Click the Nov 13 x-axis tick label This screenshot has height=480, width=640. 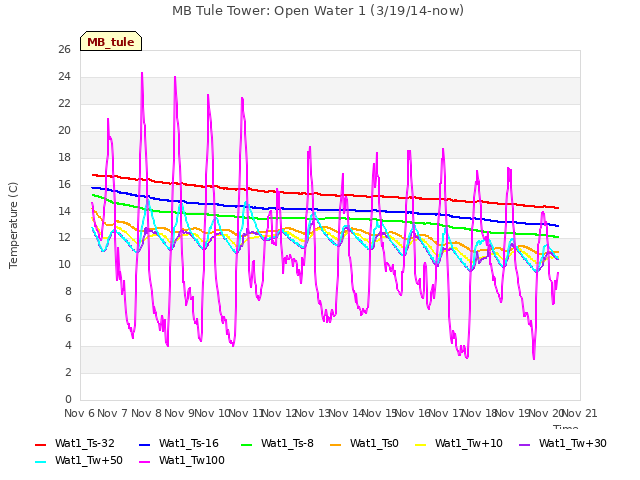point(312,413)
